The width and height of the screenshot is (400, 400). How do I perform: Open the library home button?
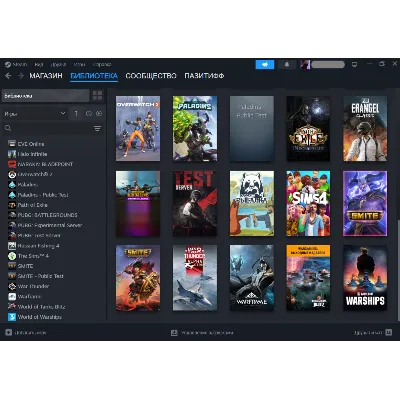[x=46, y=96]
